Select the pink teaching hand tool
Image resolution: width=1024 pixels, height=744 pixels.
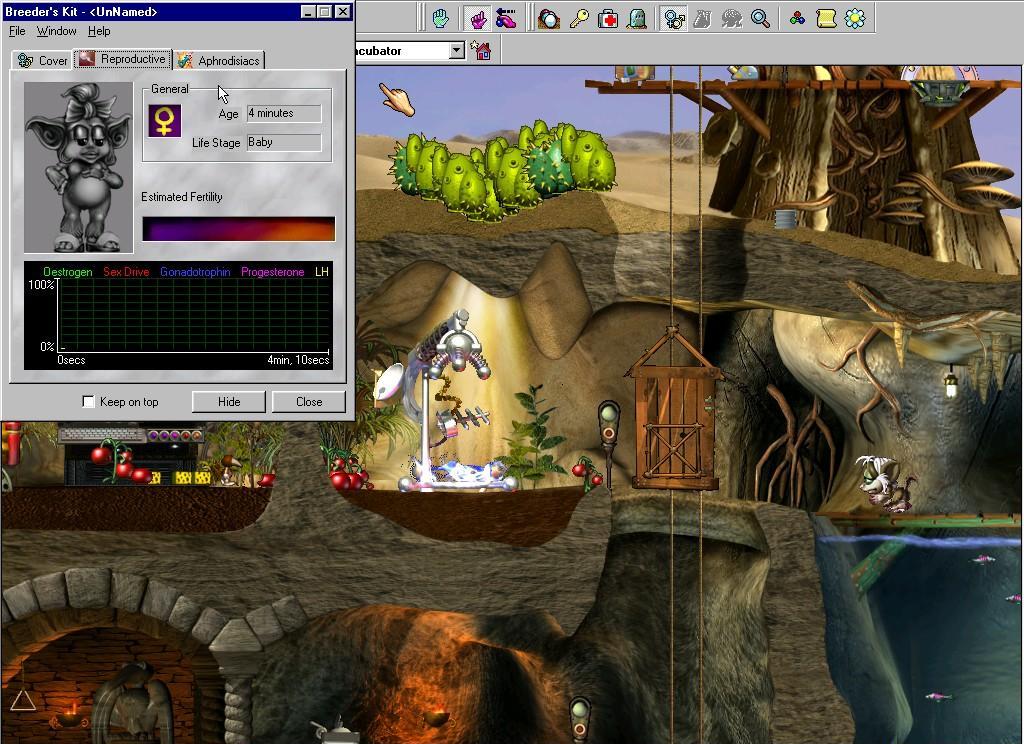tap(477, 18)
